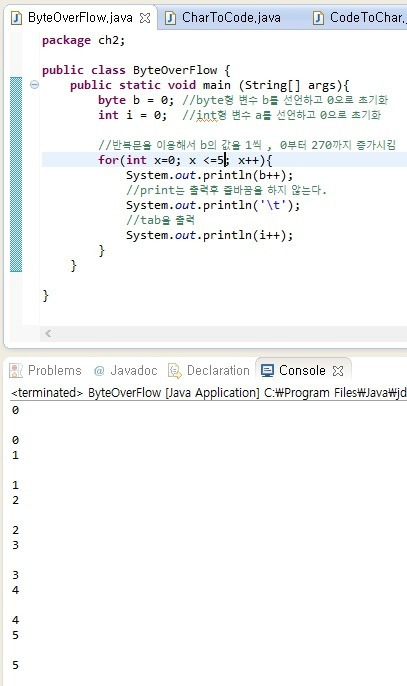The height and width of the screenshot is (686, 407).
Task: Click the '//tab' comment line
Action: click(161, 220)
